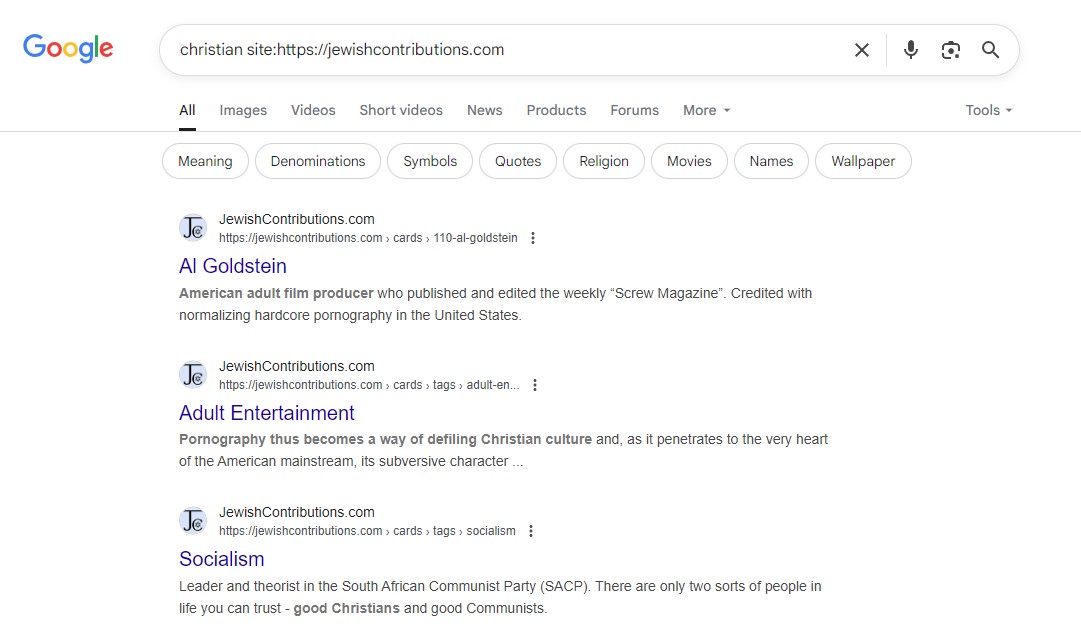Open the Al Goldstein result title
The image size is (1081, 643).
coord(233,266)
